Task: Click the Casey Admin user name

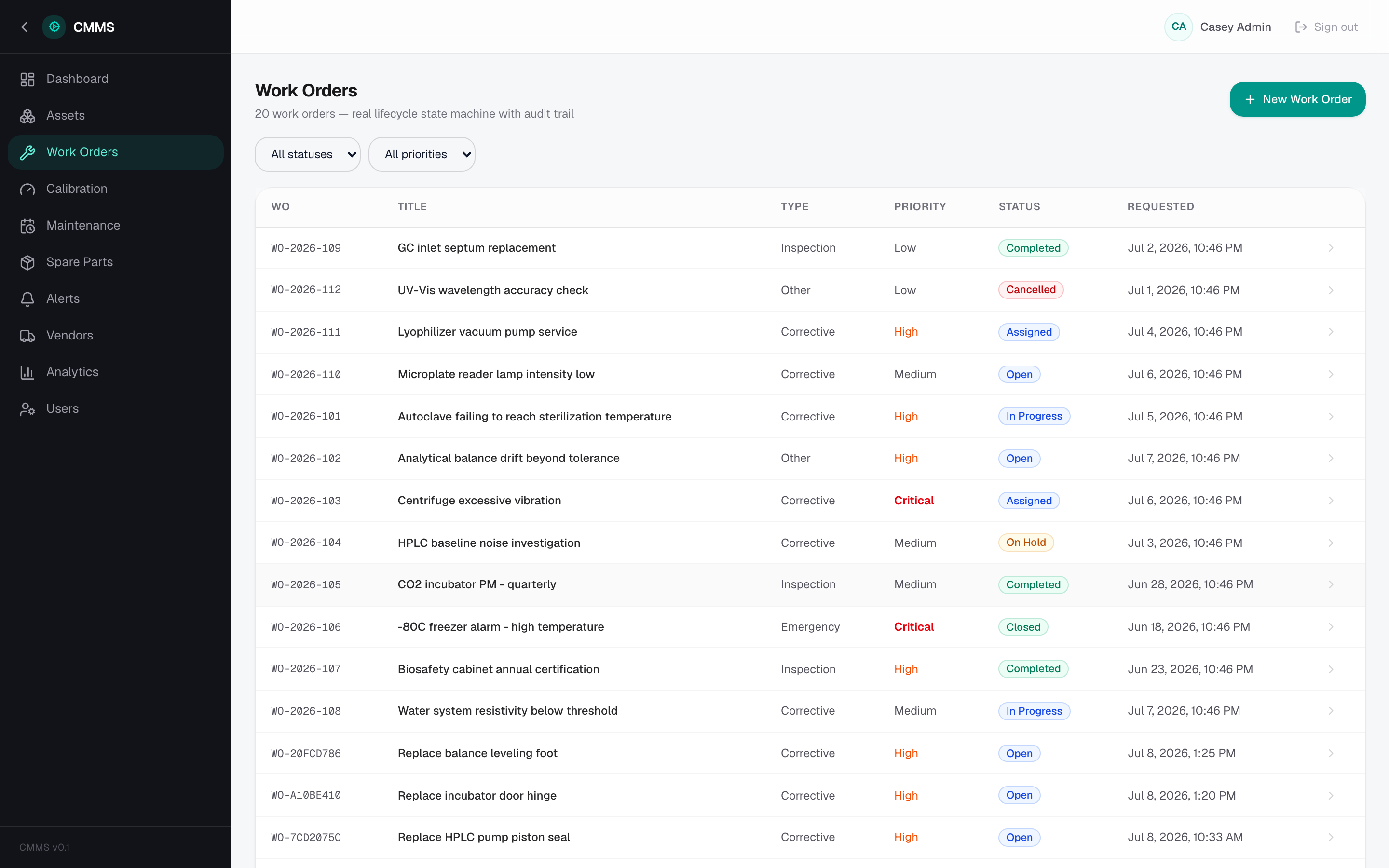Action: point(1235,27)
